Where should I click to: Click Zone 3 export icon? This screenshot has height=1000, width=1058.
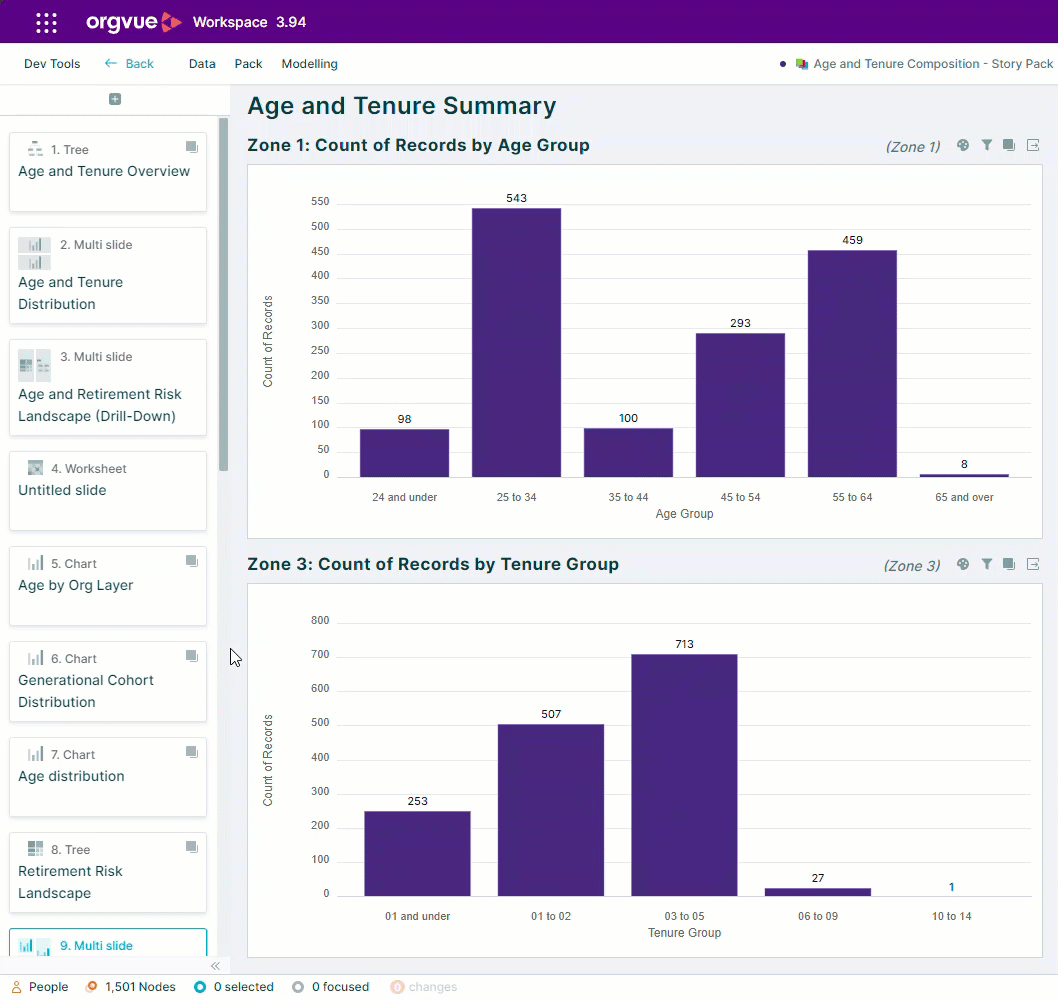pos(1032,564)
